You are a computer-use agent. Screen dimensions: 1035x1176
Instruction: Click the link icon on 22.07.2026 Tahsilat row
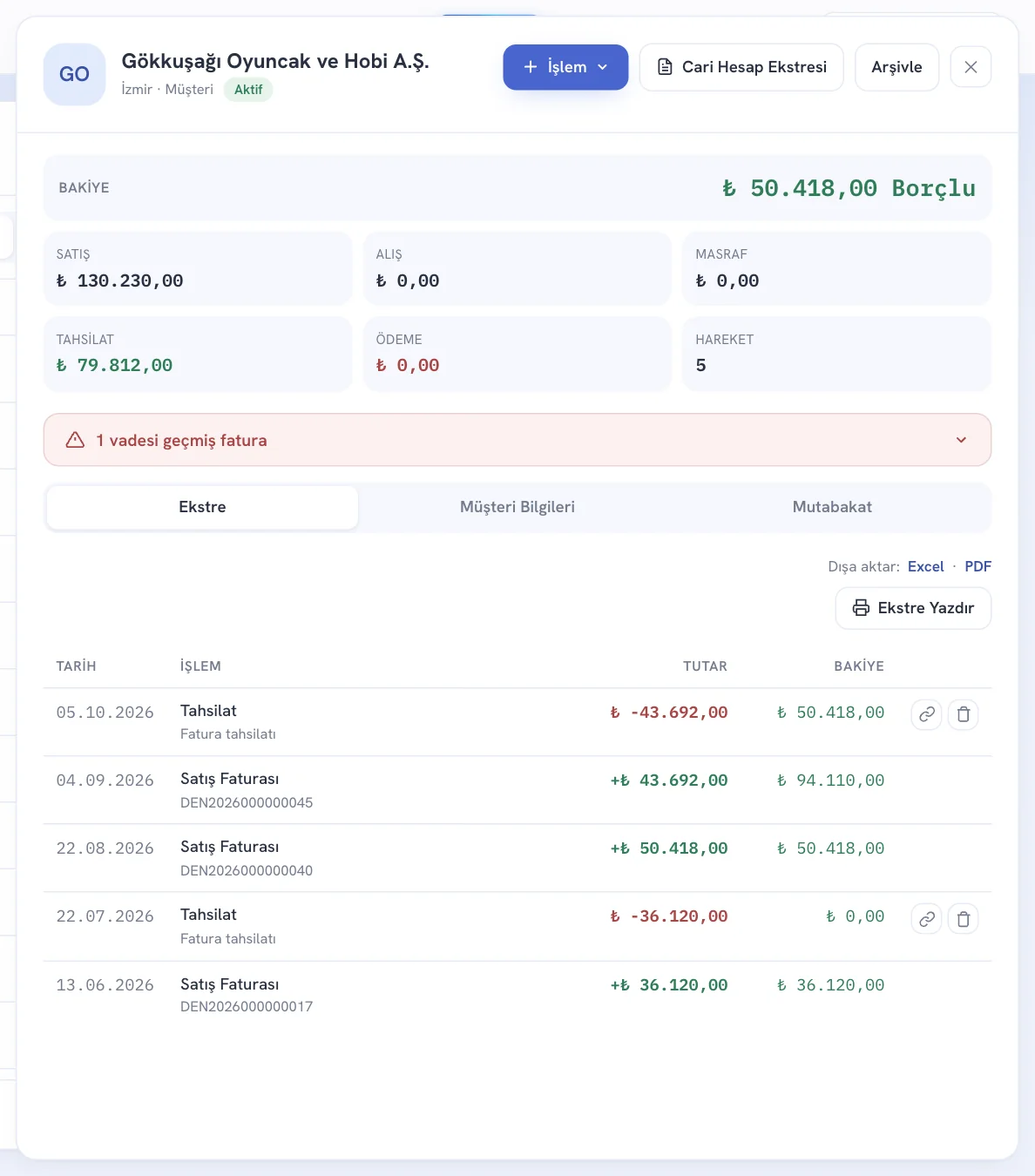point(926,918)
